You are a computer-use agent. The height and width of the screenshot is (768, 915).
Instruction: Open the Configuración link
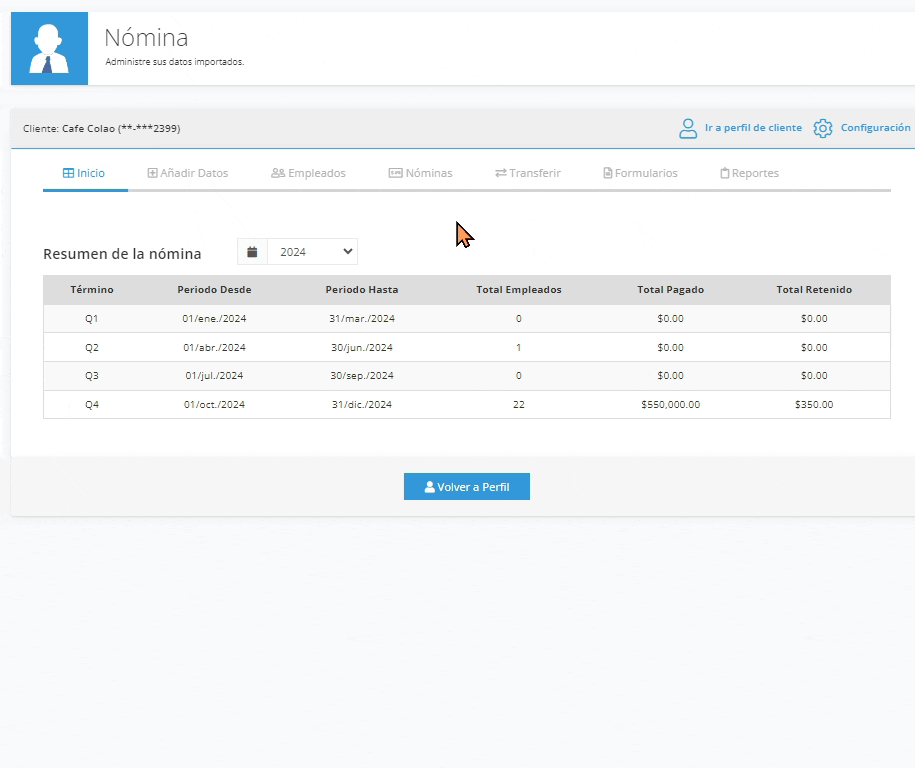tap(875, 128)
